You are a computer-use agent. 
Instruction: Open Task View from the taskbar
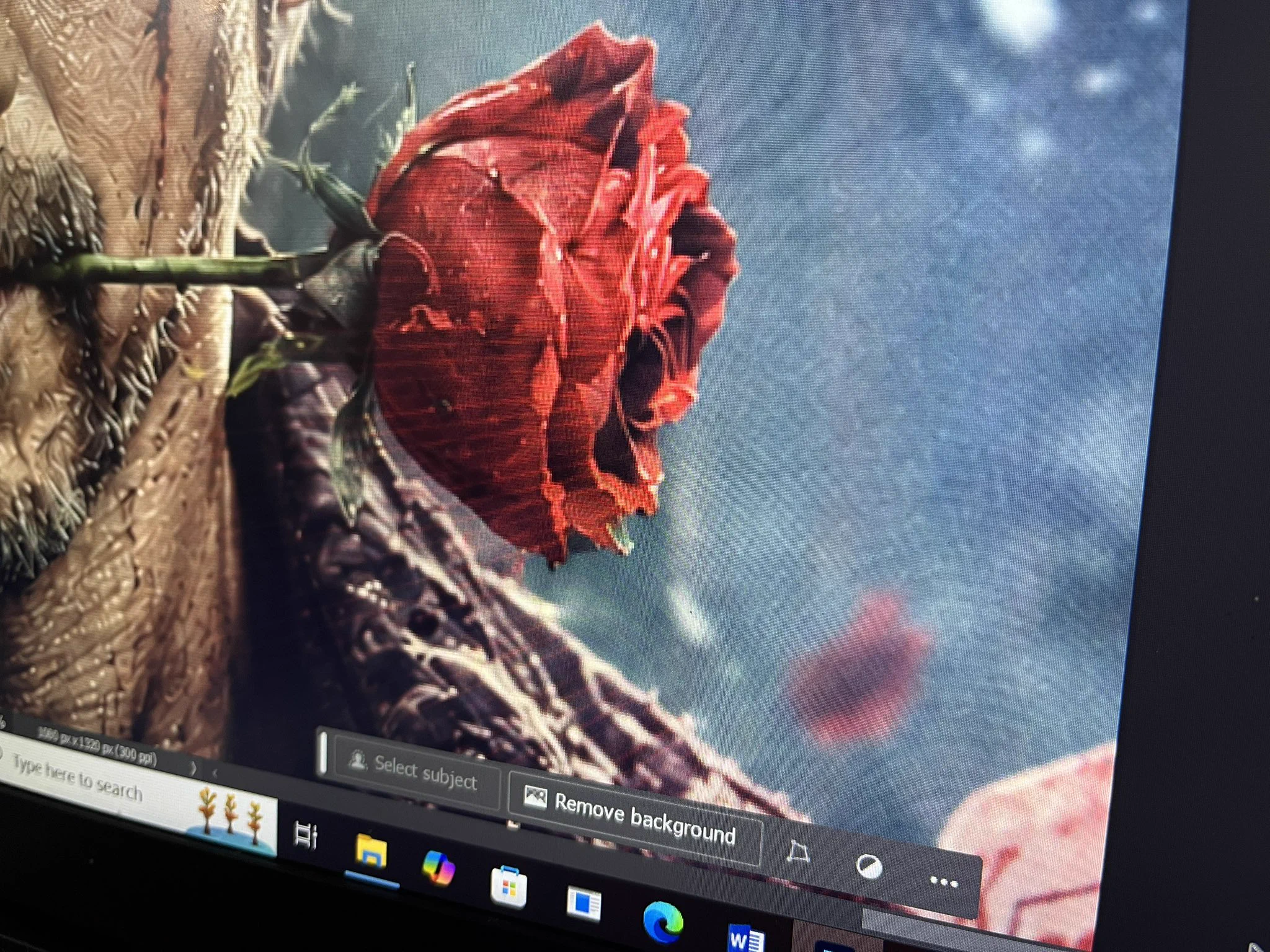coord(305,835)
